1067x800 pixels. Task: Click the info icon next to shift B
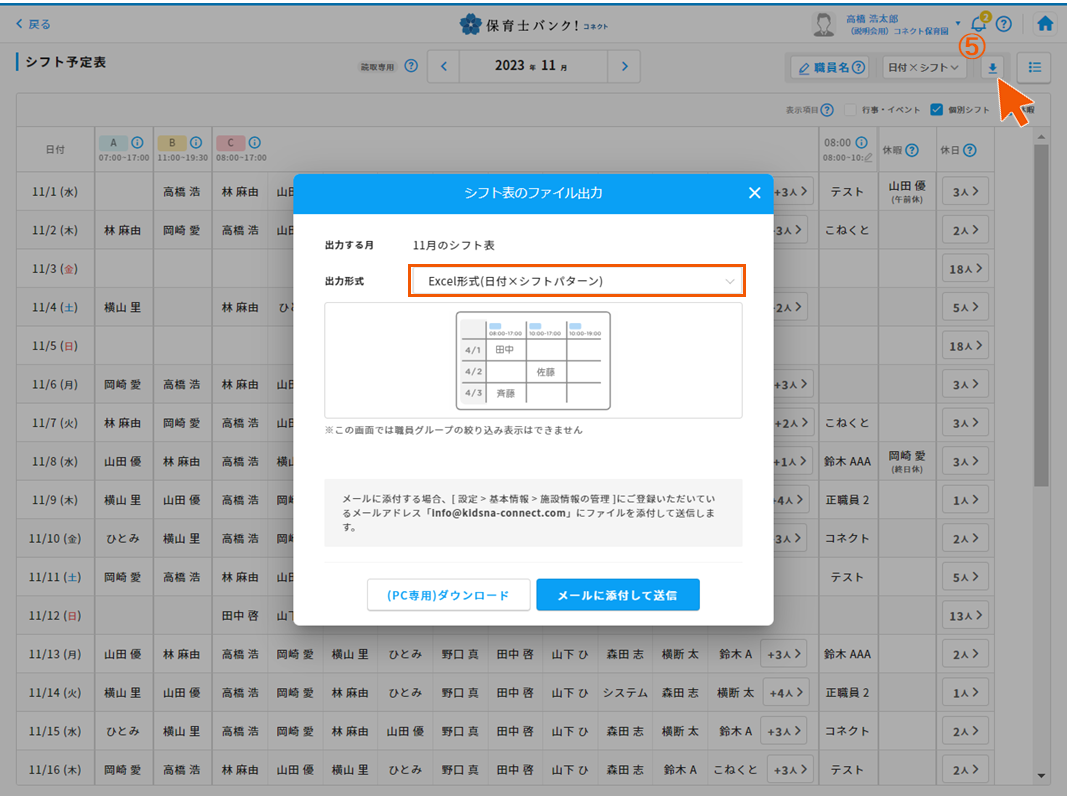196,143
